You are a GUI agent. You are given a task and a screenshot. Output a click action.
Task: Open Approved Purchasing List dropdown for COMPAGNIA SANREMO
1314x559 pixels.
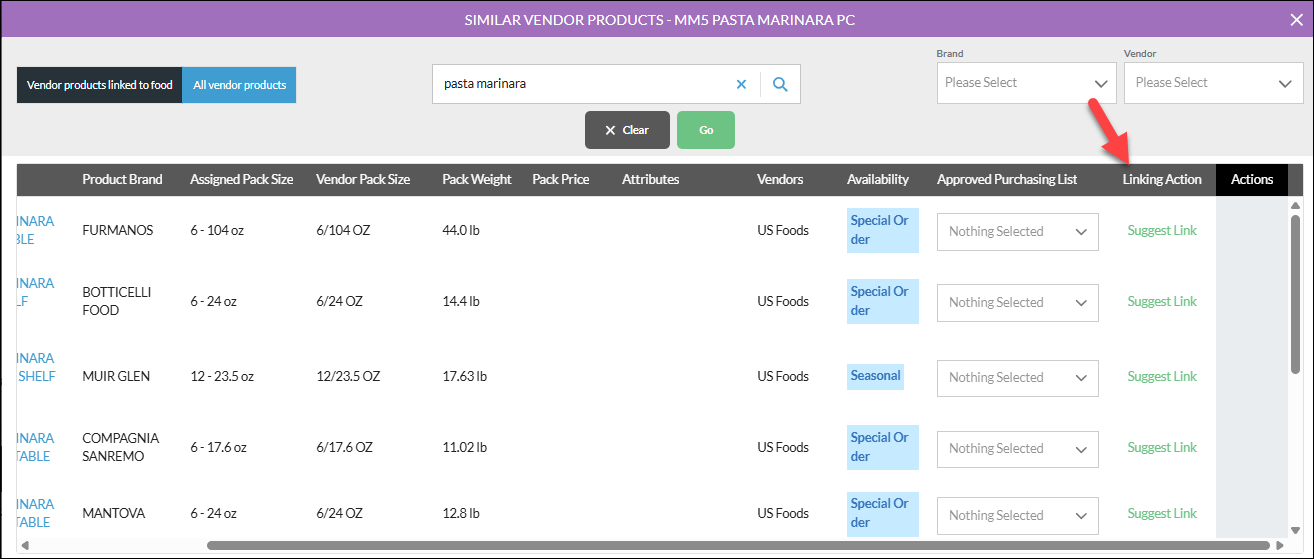point(1017,448)
